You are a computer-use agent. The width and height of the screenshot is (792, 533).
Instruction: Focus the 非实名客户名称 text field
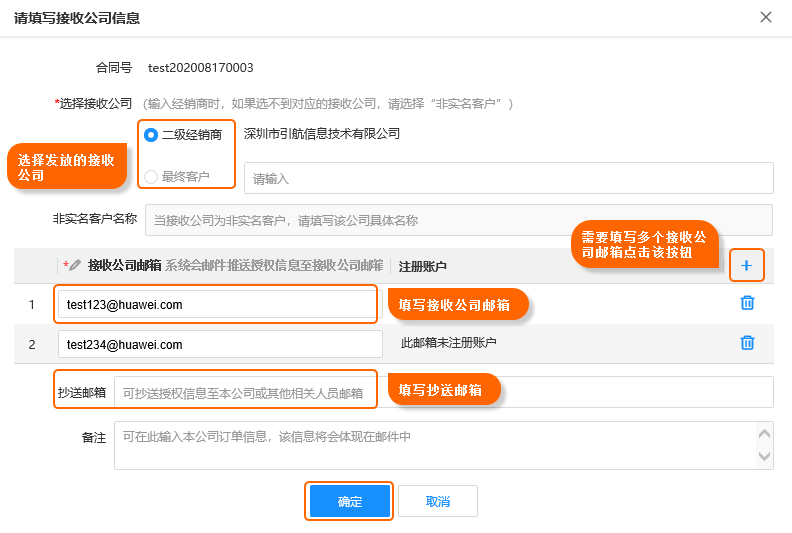click(x=459, y=220)
